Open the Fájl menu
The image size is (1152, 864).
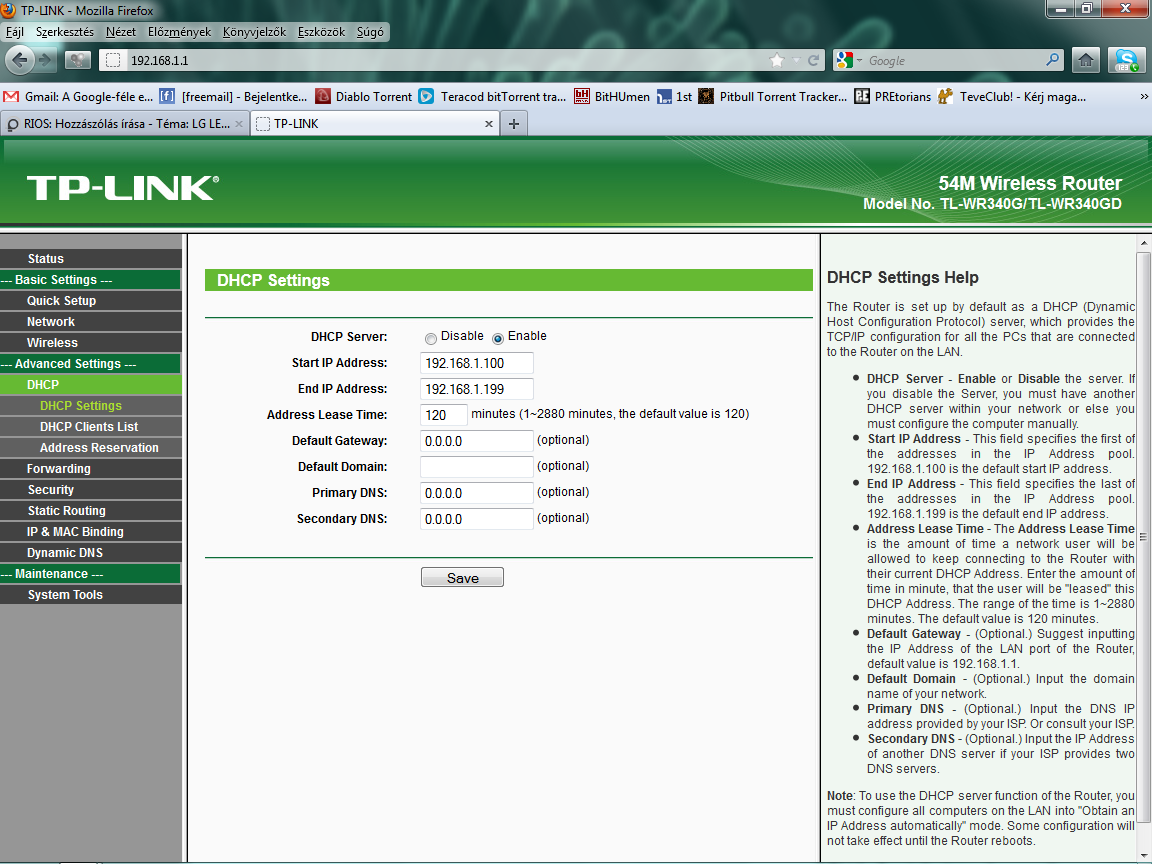pos(15,32)
